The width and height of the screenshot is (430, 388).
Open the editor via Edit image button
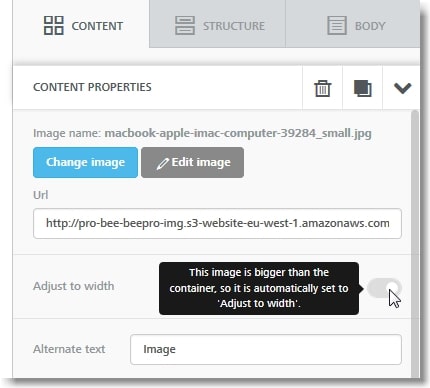tap(192, 162)
